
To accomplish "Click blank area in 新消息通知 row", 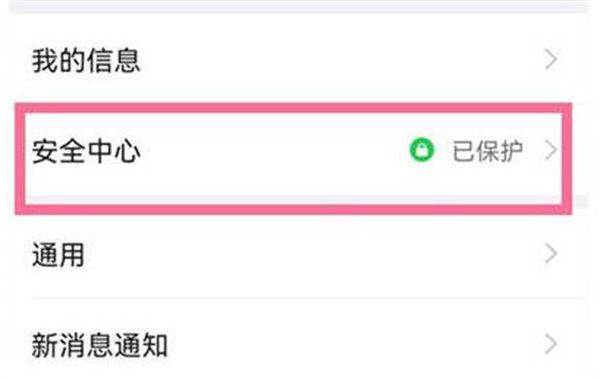I will click(x=344, y=345).
